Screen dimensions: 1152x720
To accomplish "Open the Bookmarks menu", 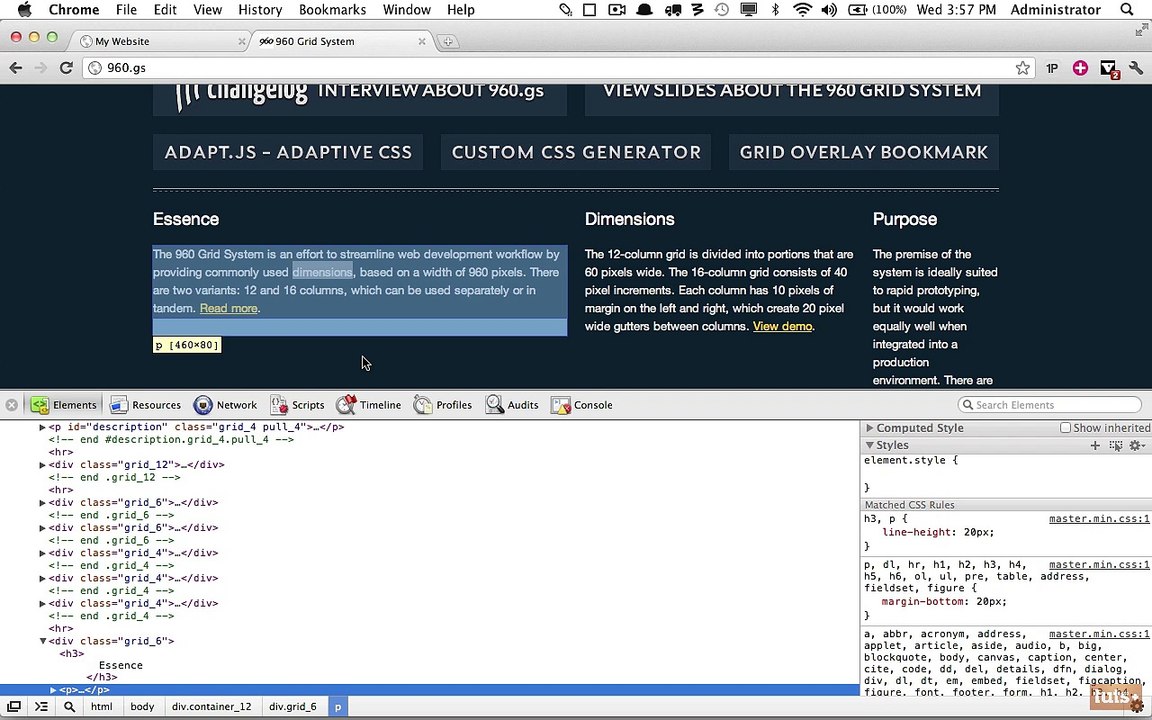I will click(332, 10).
